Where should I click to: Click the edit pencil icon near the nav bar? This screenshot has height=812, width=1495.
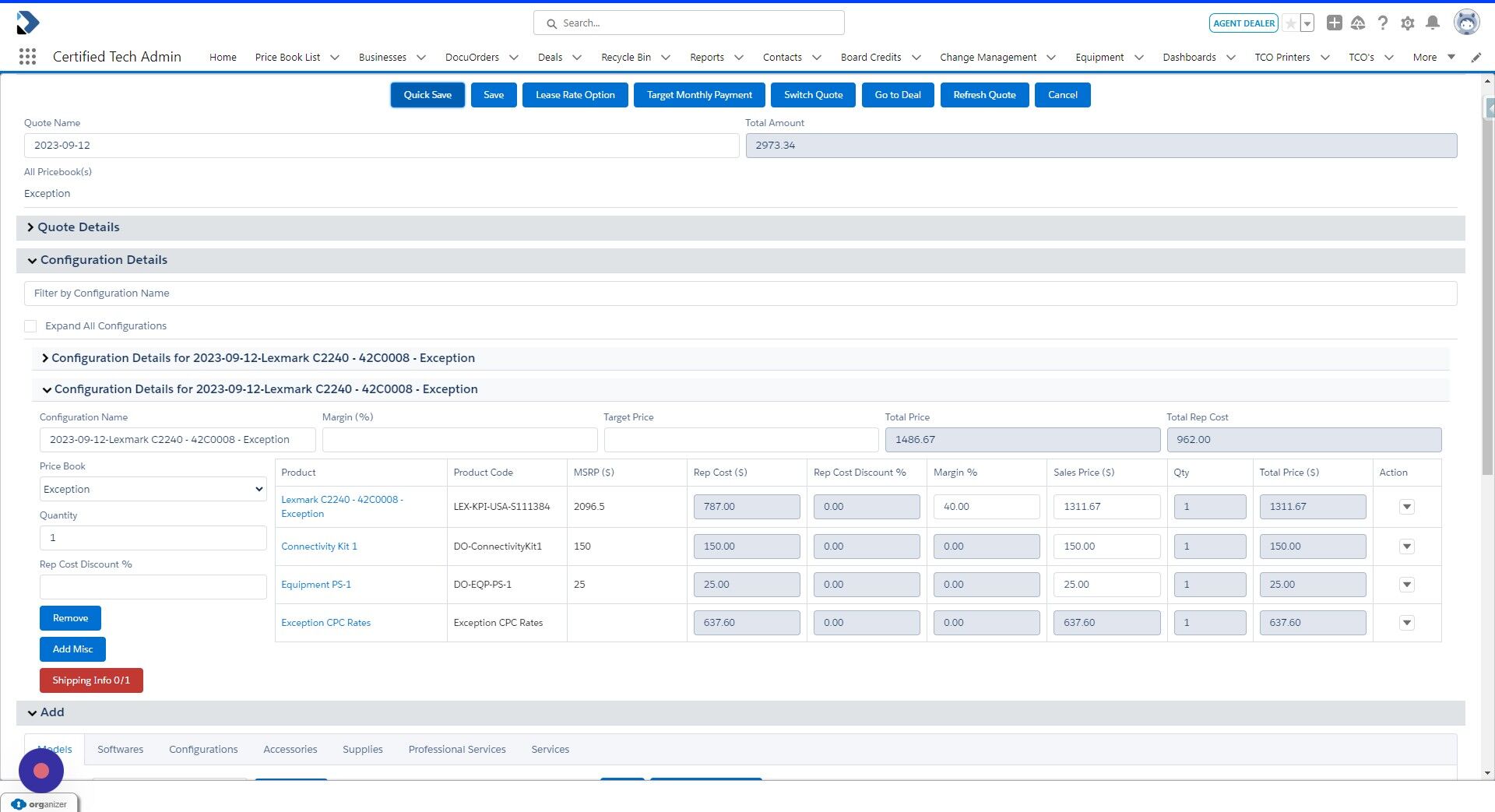click(x=1476, y=57)
